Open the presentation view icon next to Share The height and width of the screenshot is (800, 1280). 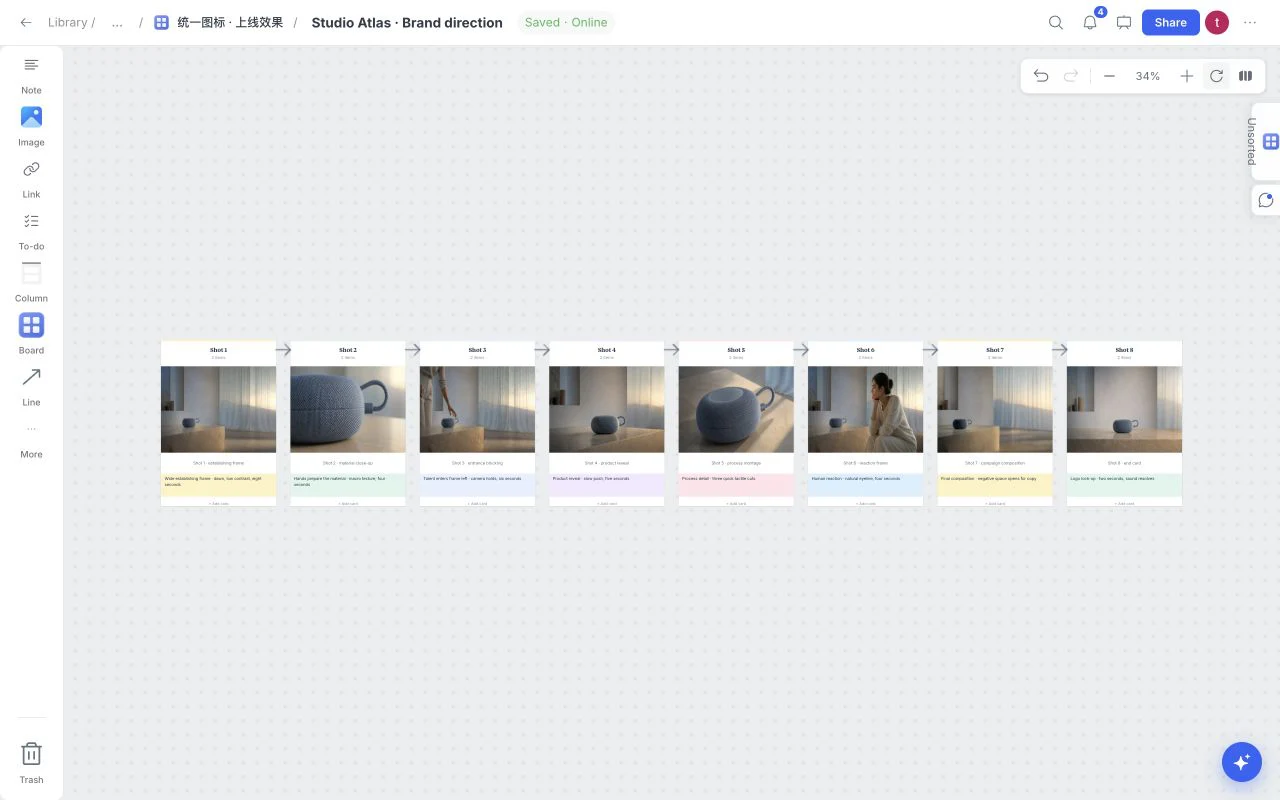coord(1124,22)
